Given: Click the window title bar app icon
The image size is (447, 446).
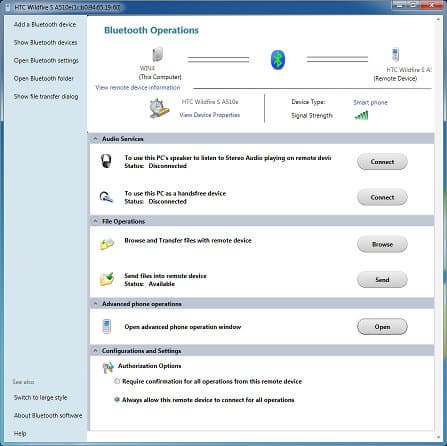Looking at the screenshot, I should coord(8,7).
